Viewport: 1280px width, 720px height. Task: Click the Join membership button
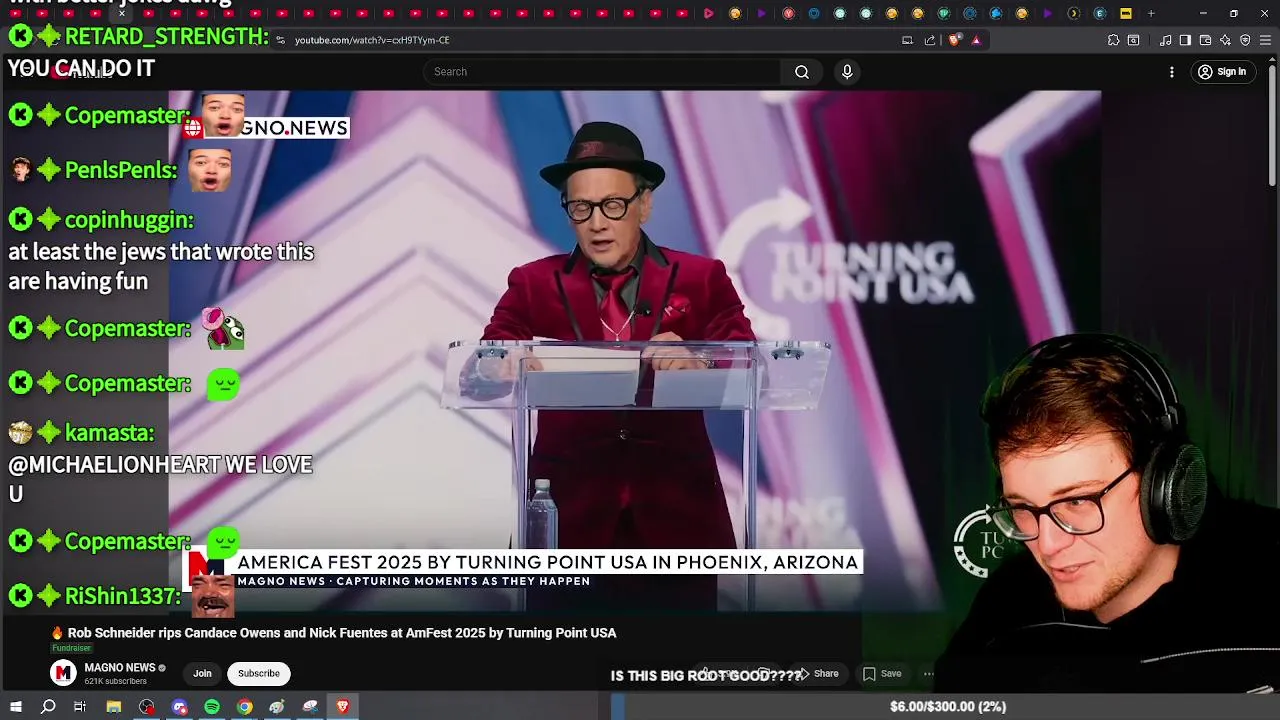tap(202, 674)
